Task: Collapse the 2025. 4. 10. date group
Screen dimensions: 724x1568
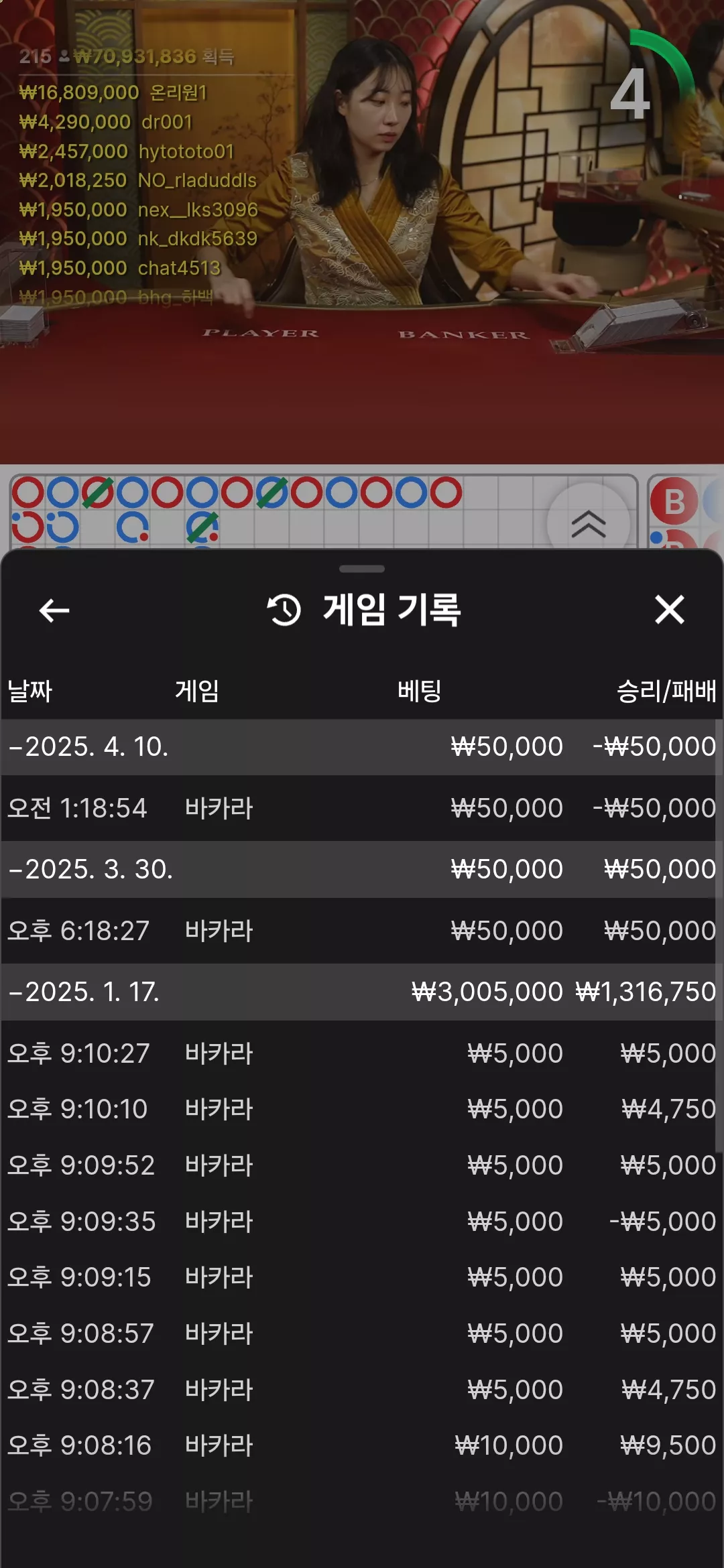Action: click(x=362, y=746)
